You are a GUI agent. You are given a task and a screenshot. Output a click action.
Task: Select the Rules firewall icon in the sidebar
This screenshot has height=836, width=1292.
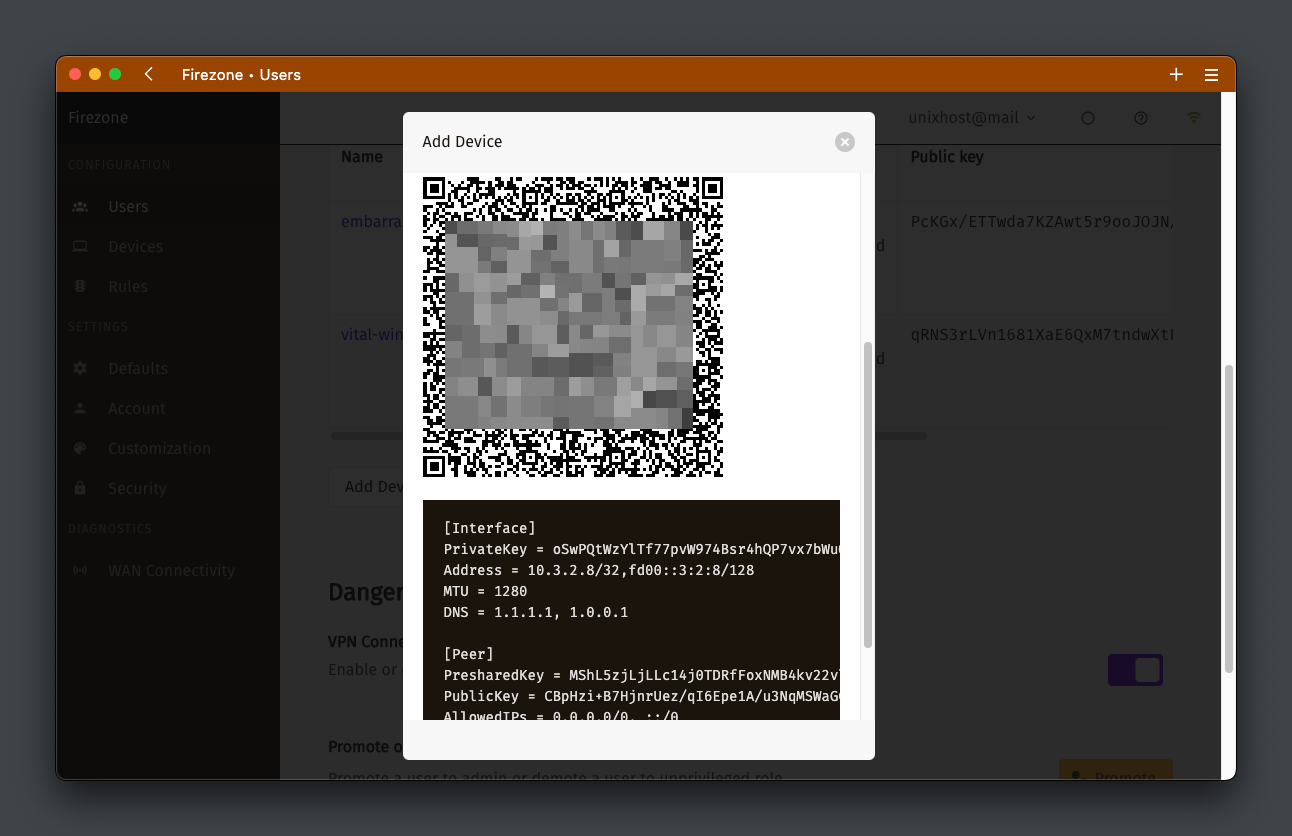(x=80, y=287)
